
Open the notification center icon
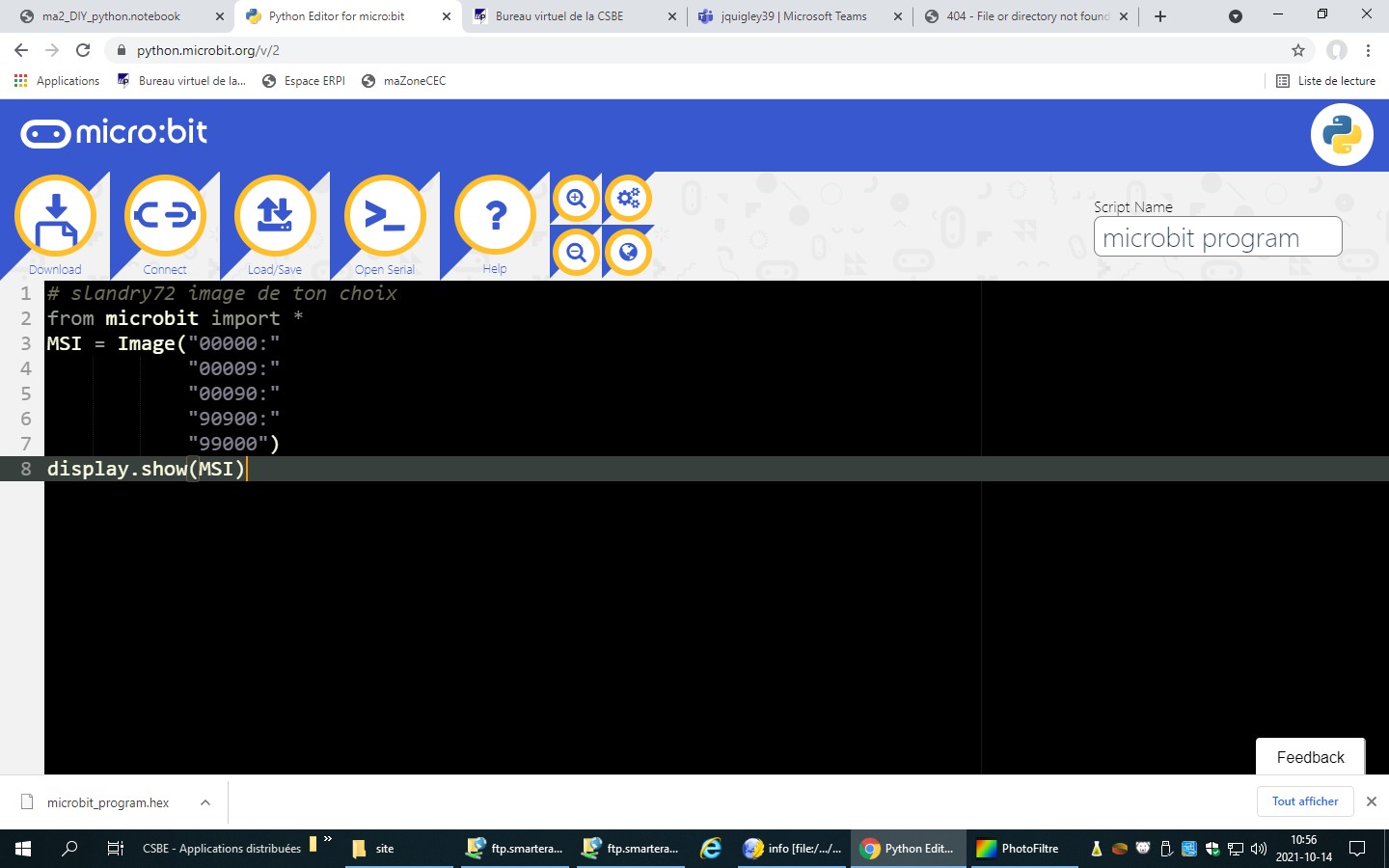(x=1357, y=849)
